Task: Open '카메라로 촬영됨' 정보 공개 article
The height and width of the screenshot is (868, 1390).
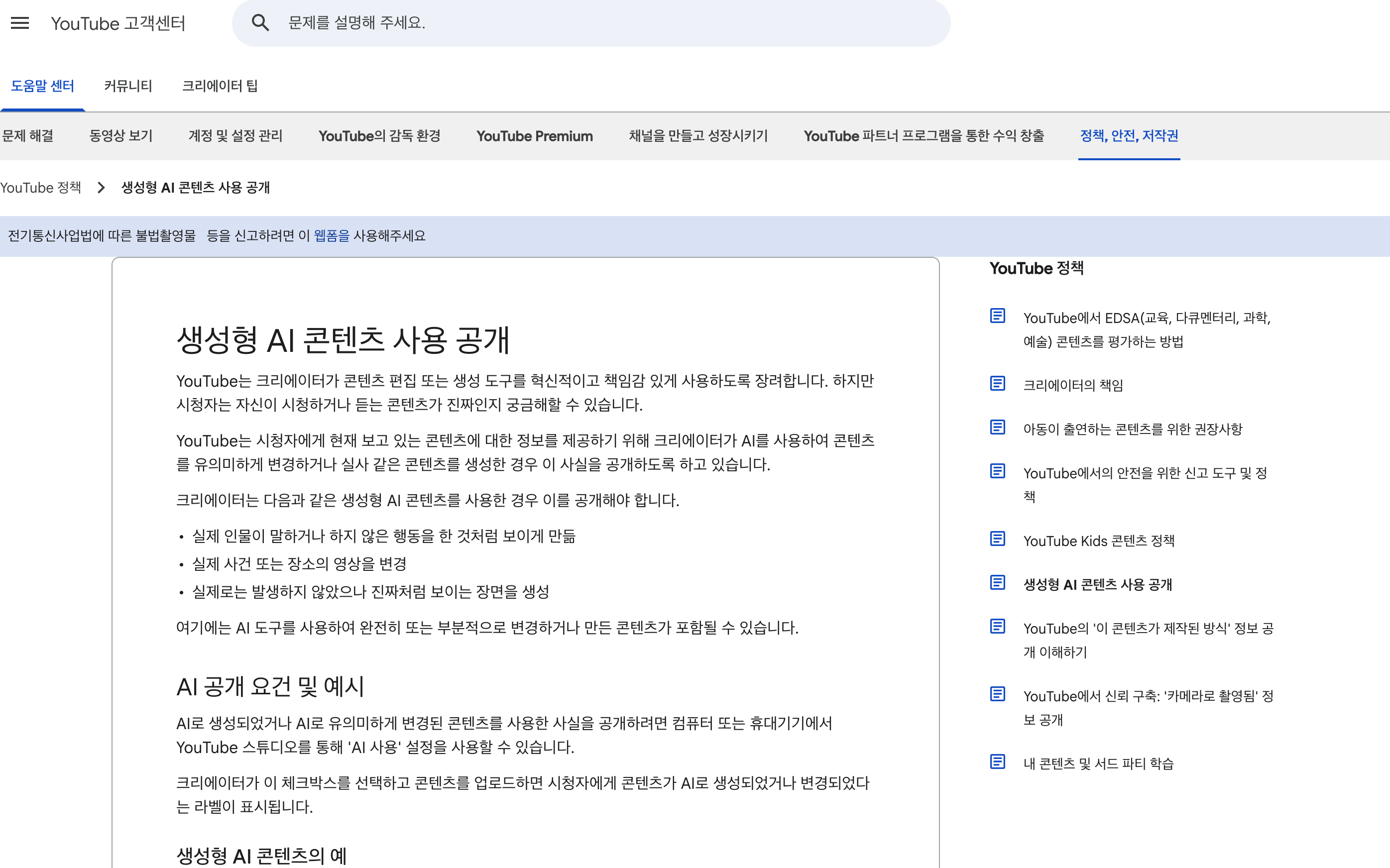Action: (x=1148, y=708)
